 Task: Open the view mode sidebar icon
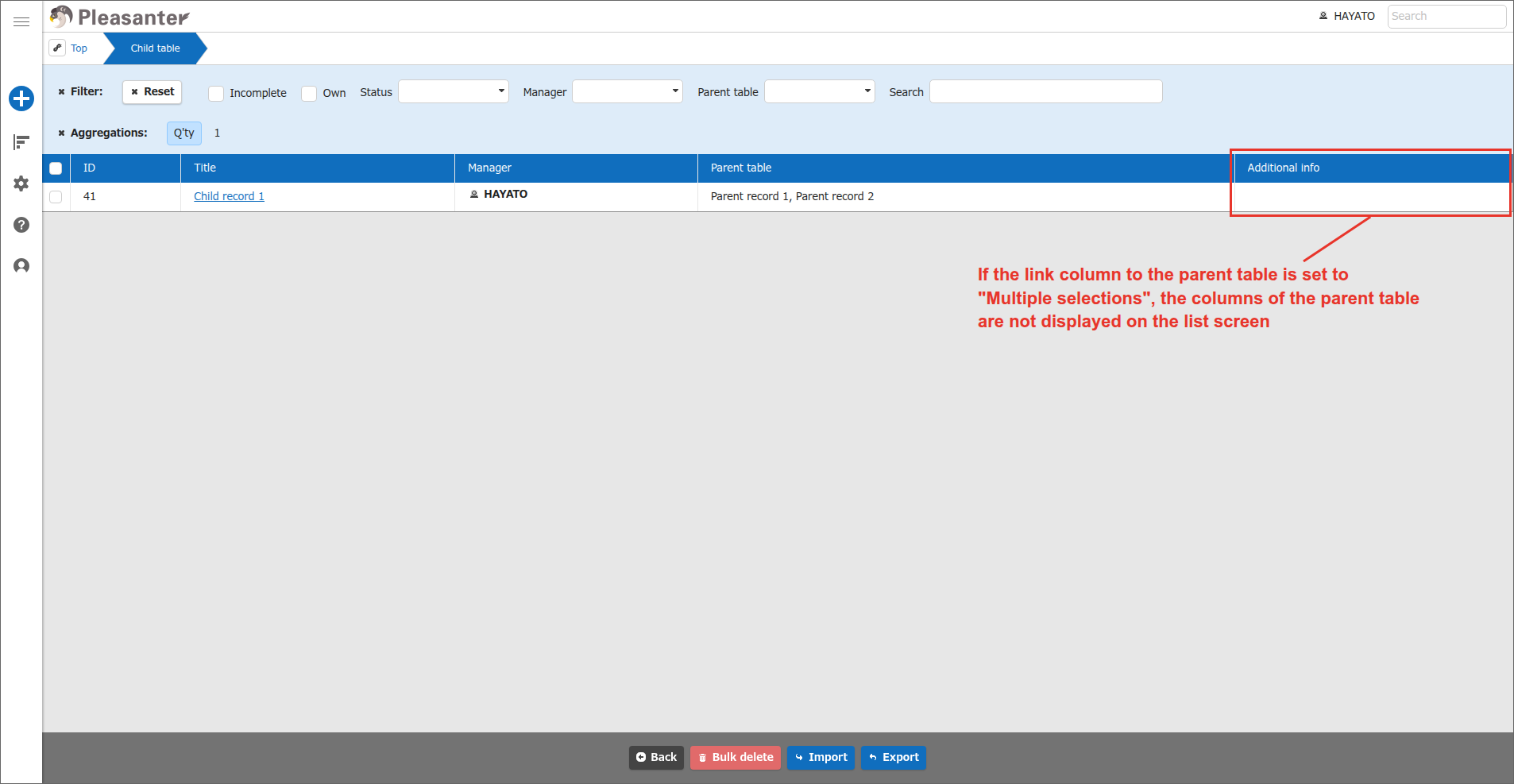21,142
